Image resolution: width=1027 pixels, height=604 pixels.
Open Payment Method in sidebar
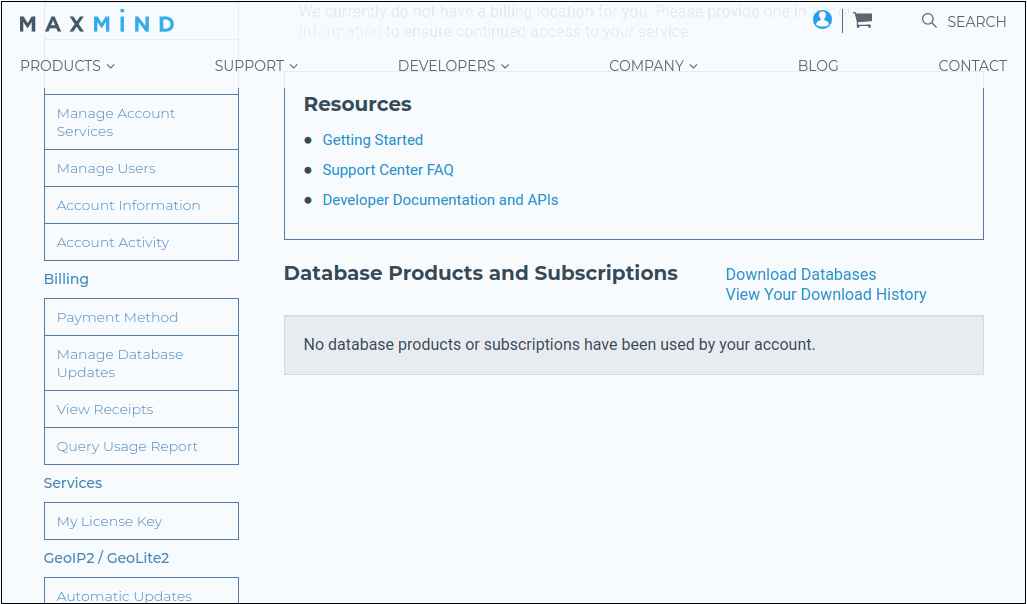[x=141, y=317]
